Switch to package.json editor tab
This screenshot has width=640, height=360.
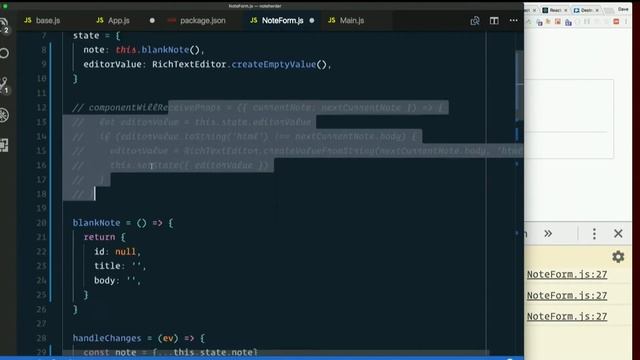click(203, 20)
